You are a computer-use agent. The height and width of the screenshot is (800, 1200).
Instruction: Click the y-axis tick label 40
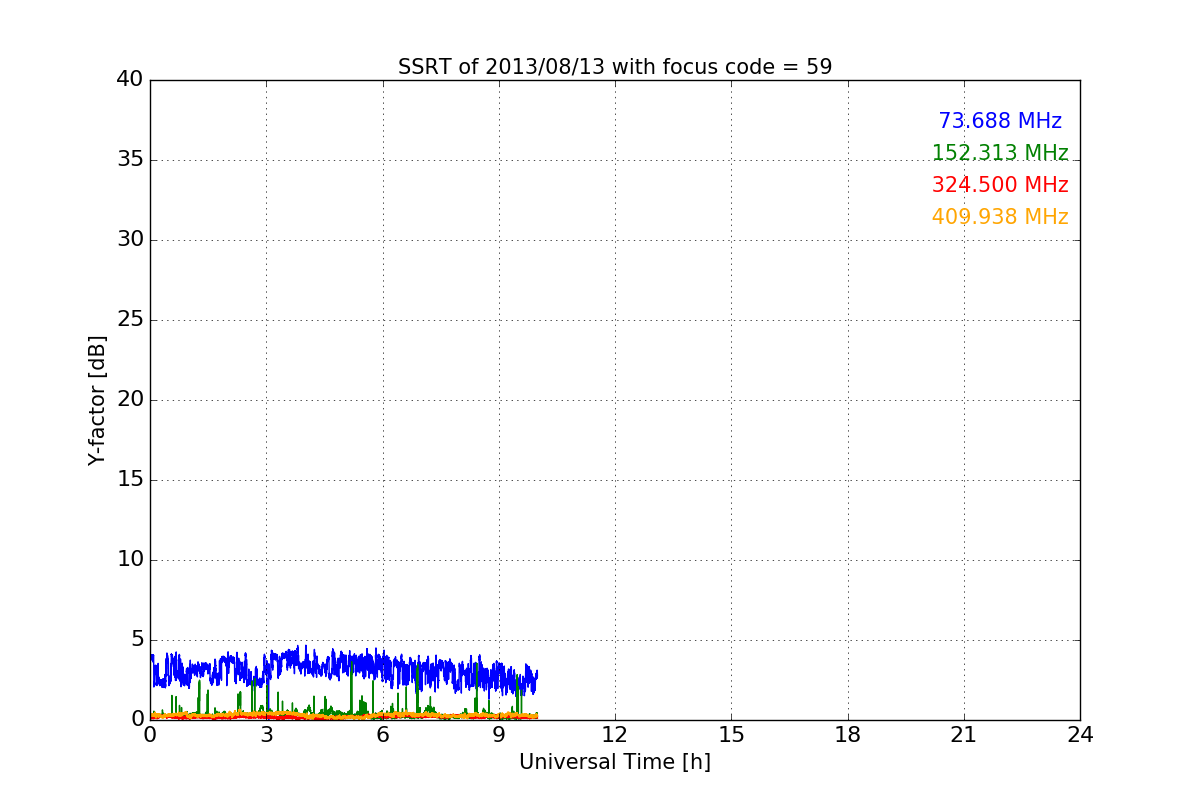click(130, 80)
